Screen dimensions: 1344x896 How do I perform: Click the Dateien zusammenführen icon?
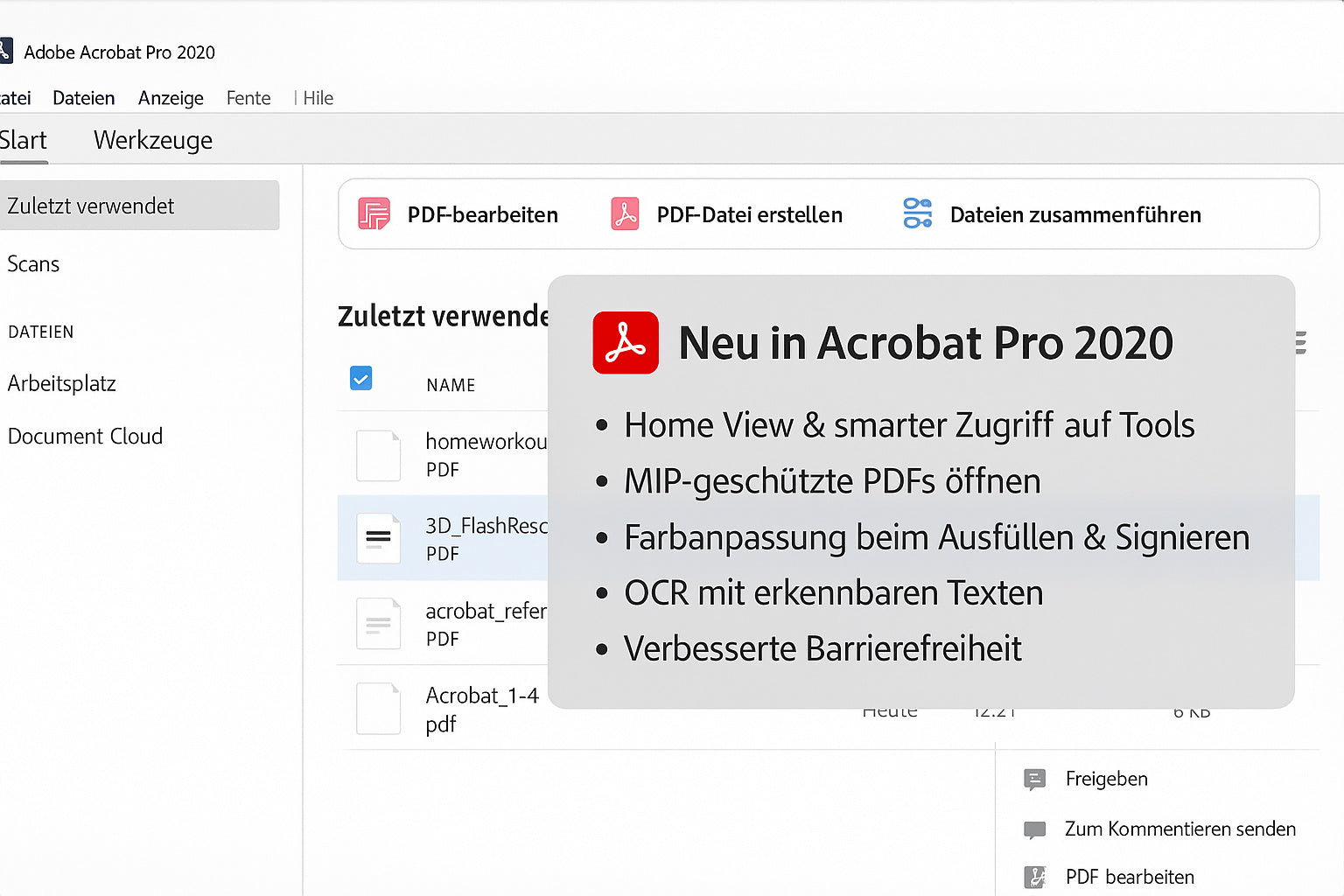coord(917,213)
